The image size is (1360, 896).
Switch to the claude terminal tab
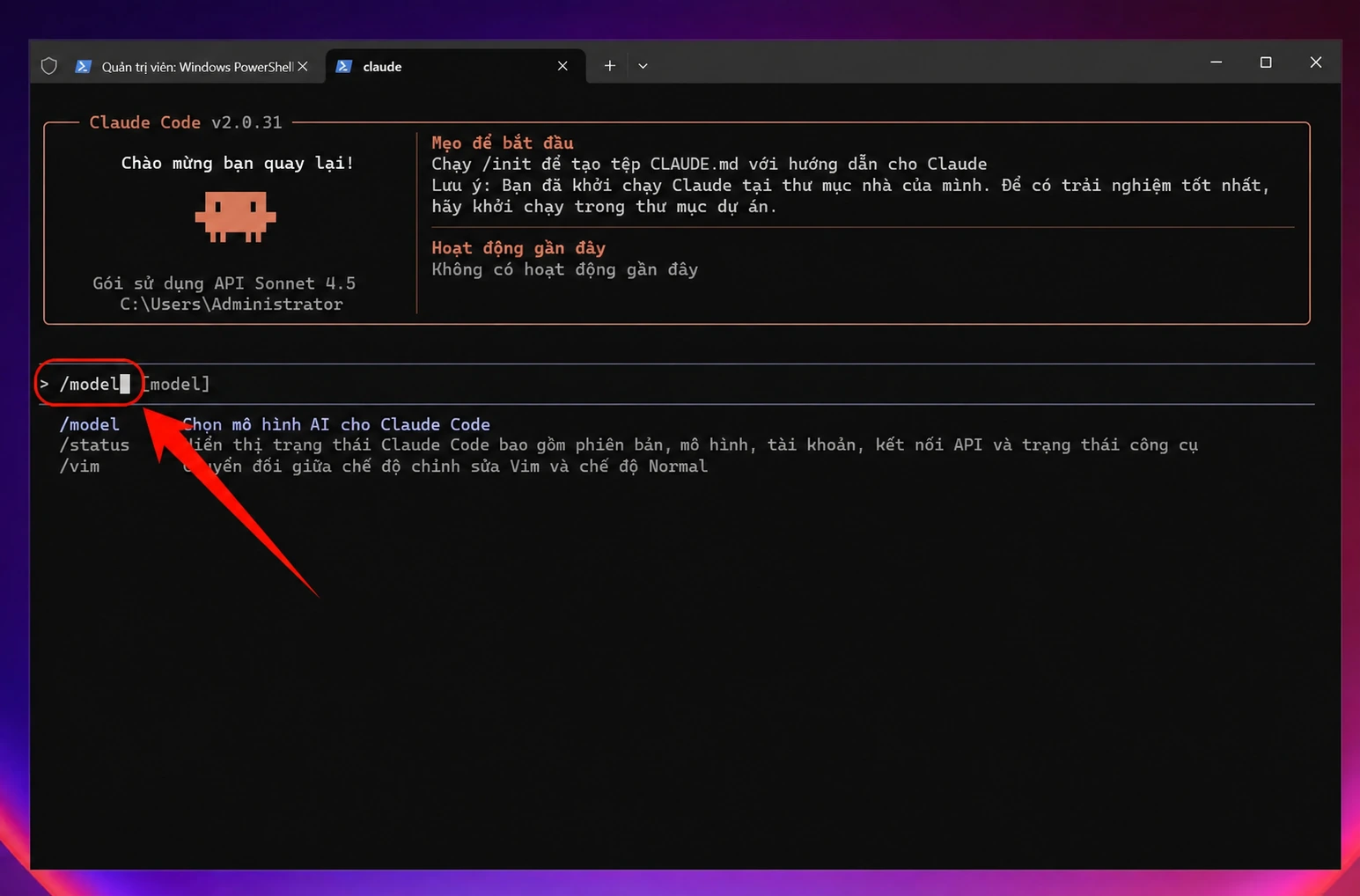[x=456, y=66]
